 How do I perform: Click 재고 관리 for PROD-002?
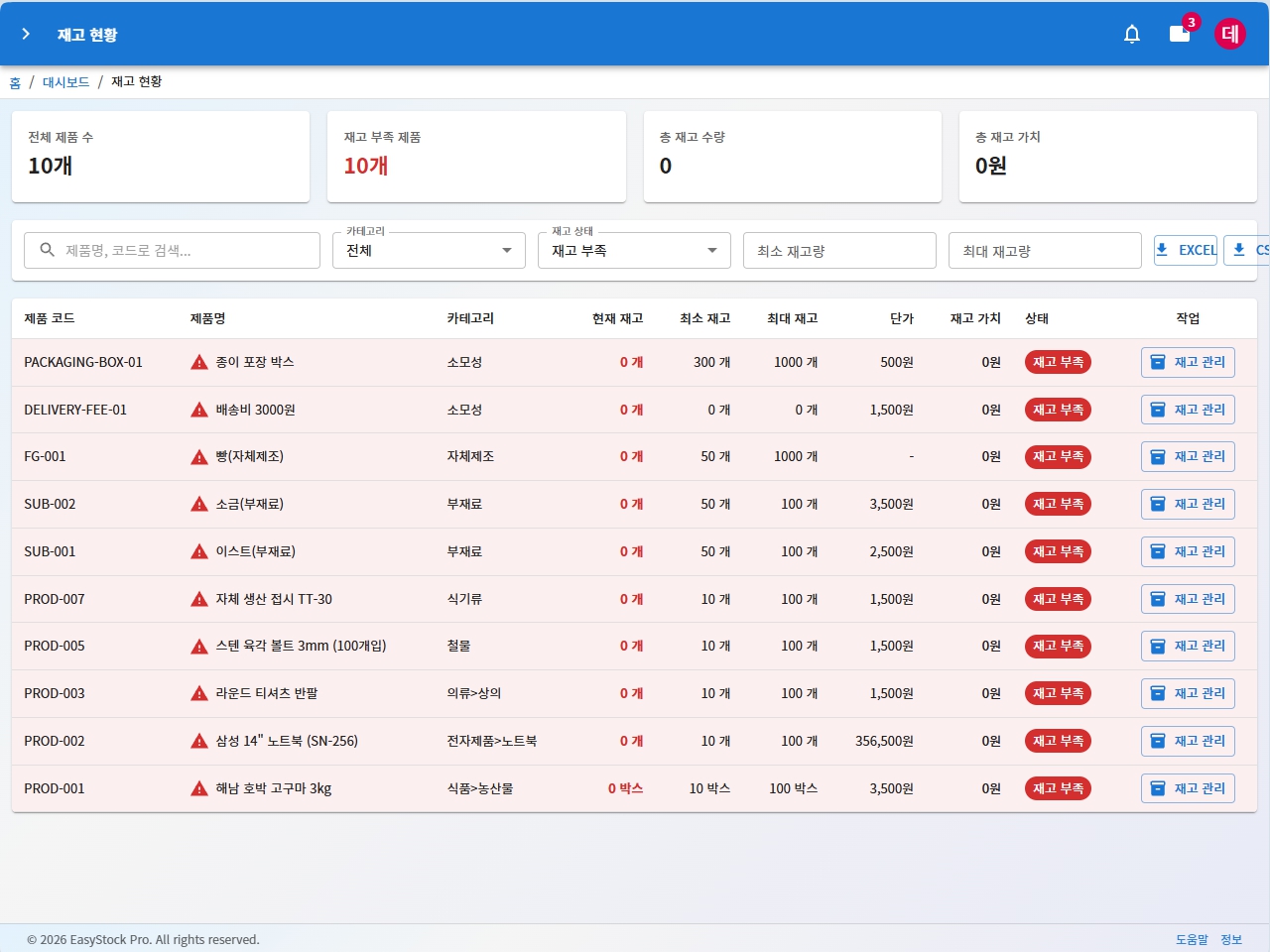point(1188,741)
